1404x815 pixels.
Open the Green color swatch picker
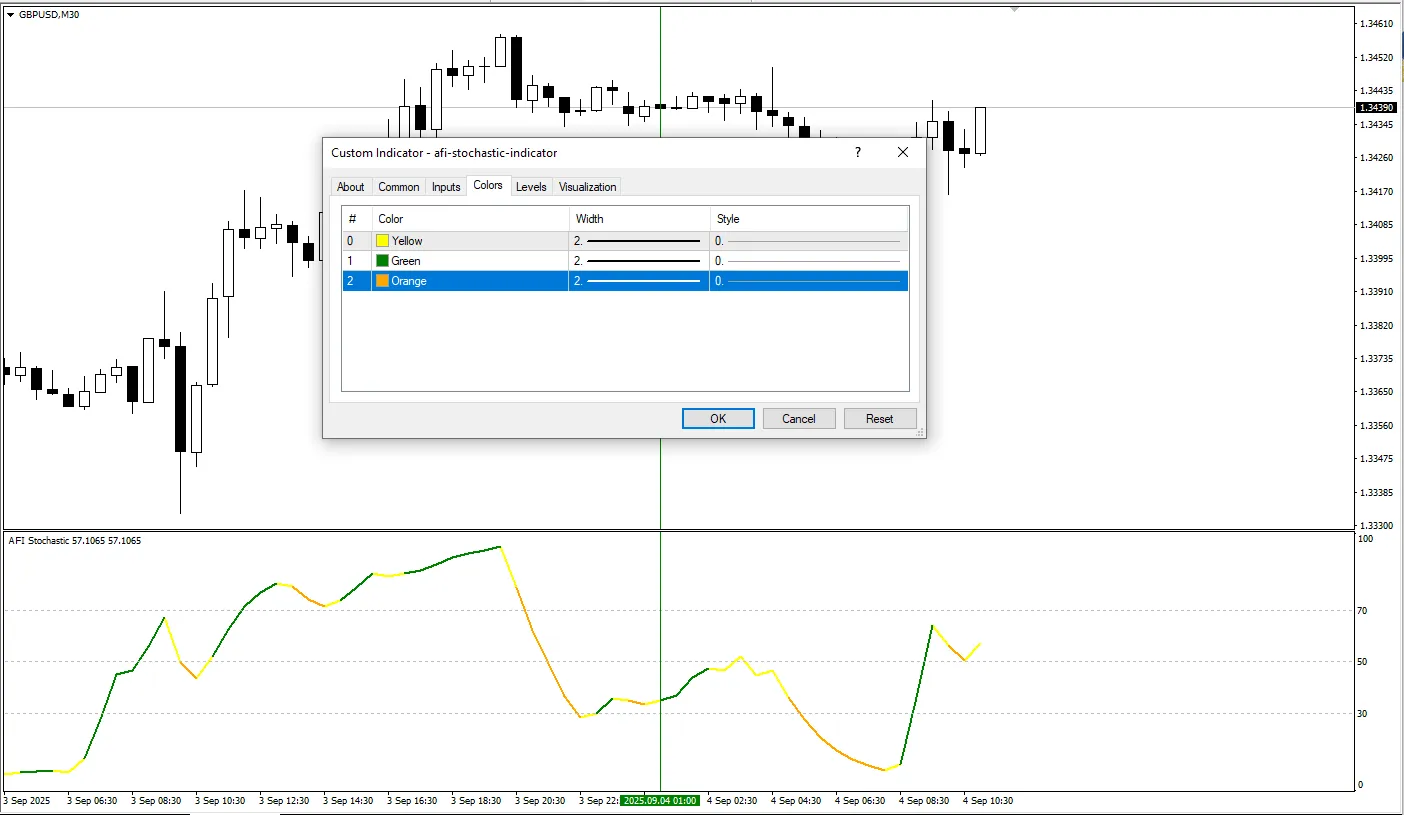(x=381, y=260)
